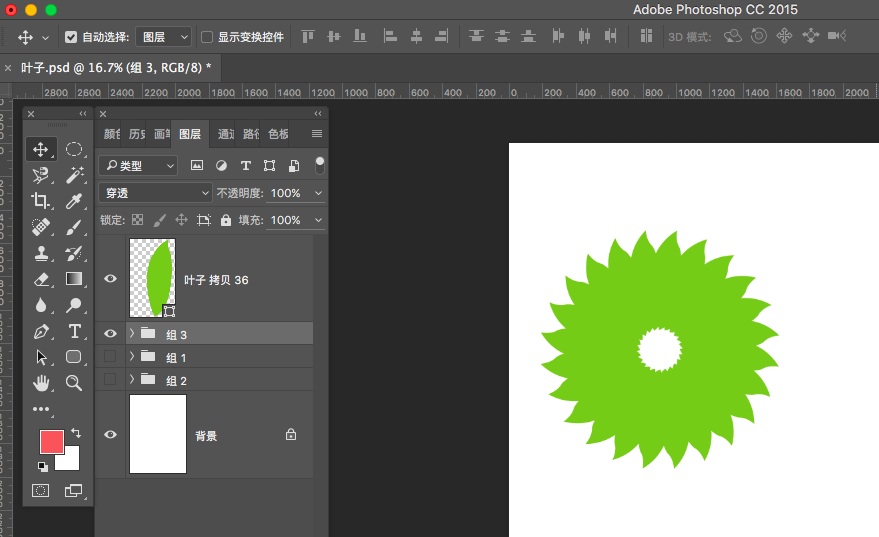The width and height of the screenshot is (879, 537).
Task: Expand the 组 2 group
Action: pos(132,379)
